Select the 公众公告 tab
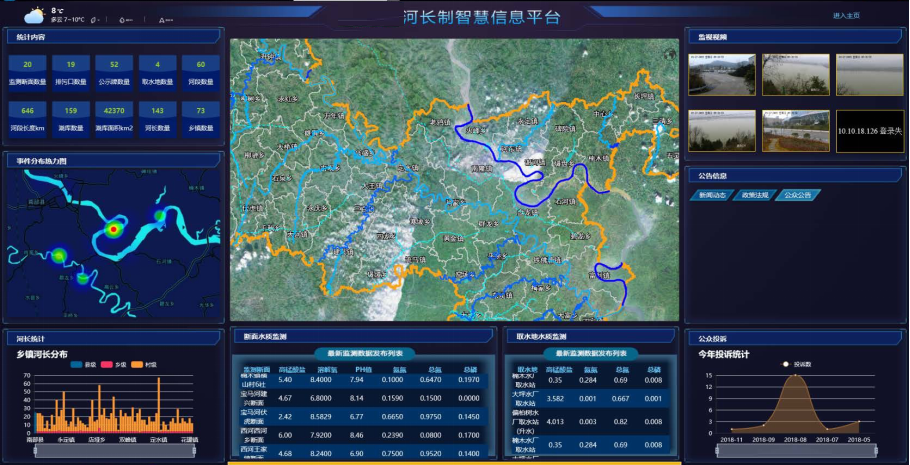This screenshot has width=910, height=465. click(798, 195)
